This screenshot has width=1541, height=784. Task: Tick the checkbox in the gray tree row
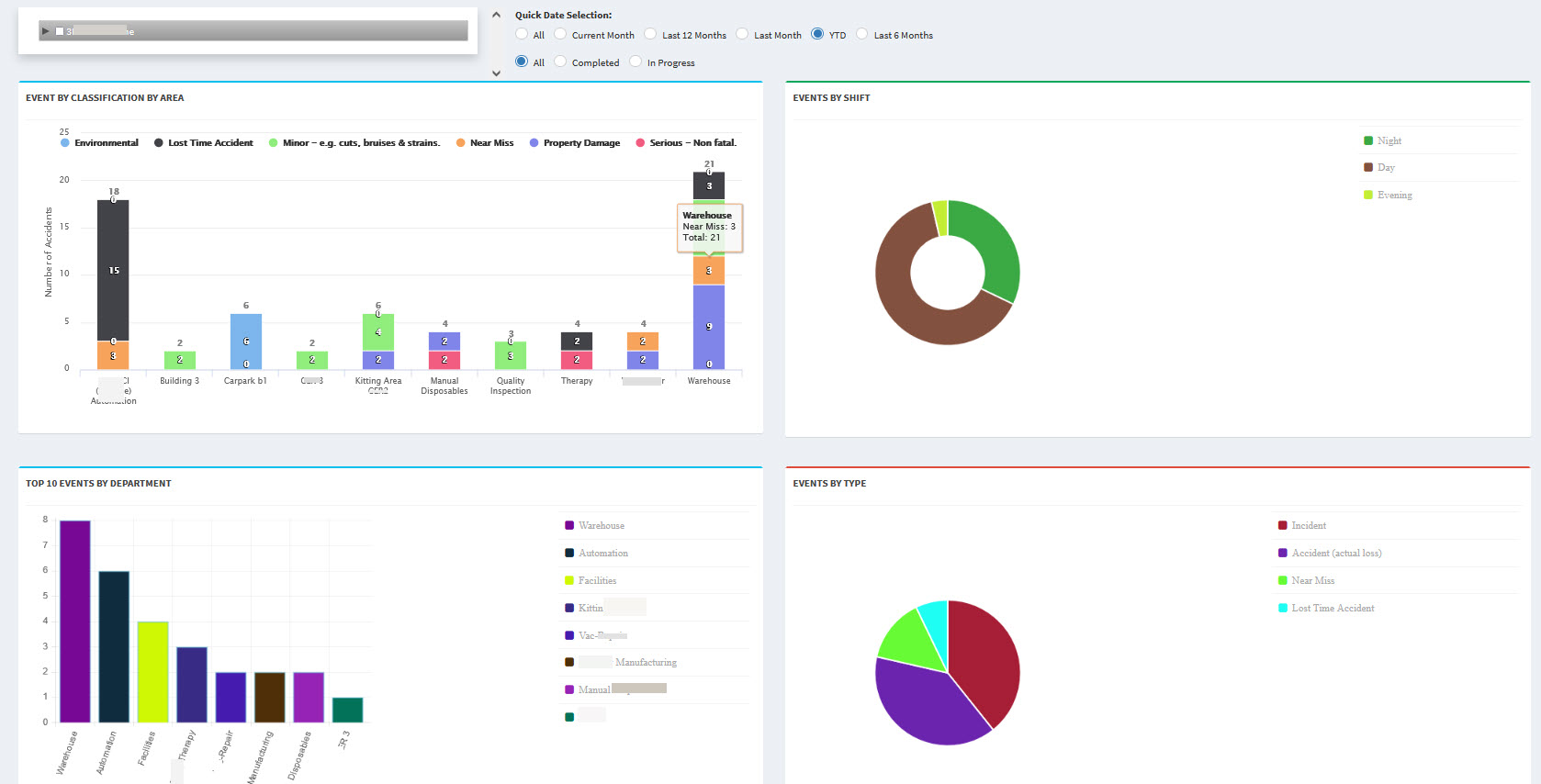point(60,31)
